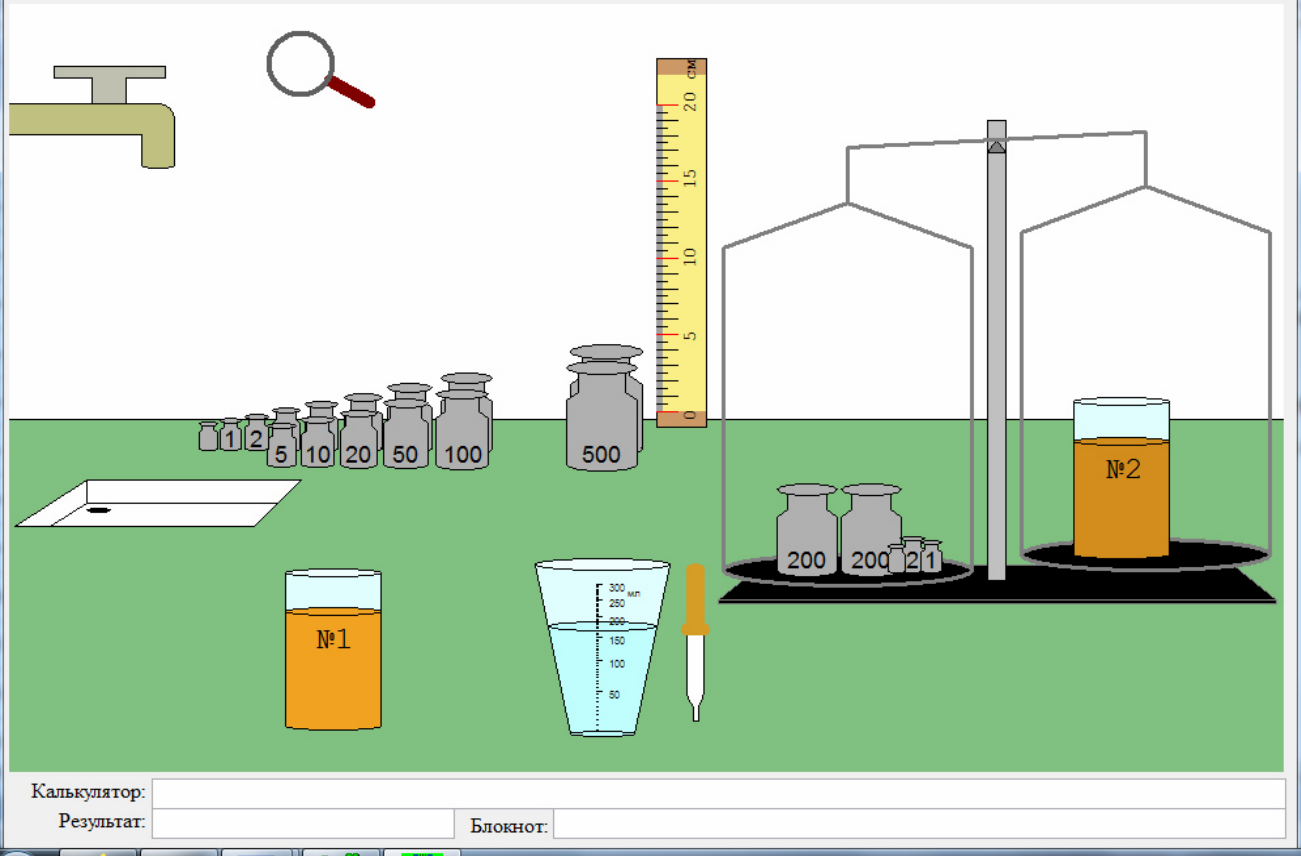Focus the Калькулятор input field
Image resolution: width=1301 pixels, height=856 pixels.
(718, 793)
